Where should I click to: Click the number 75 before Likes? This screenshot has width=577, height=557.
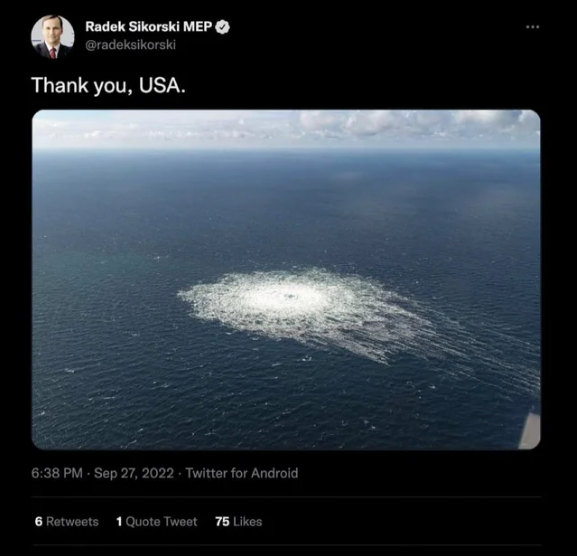coord(222,522)
